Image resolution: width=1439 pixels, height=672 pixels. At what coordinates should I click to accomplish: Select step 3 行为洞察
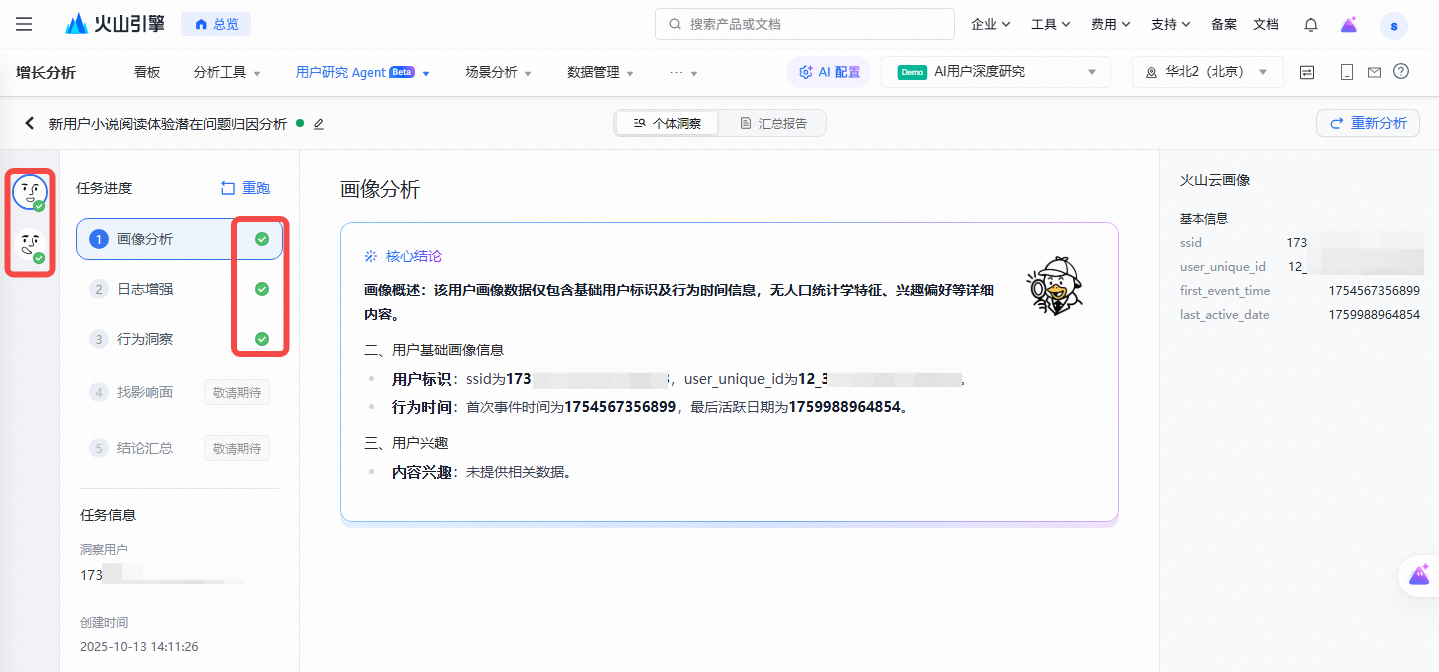point(145,339)
